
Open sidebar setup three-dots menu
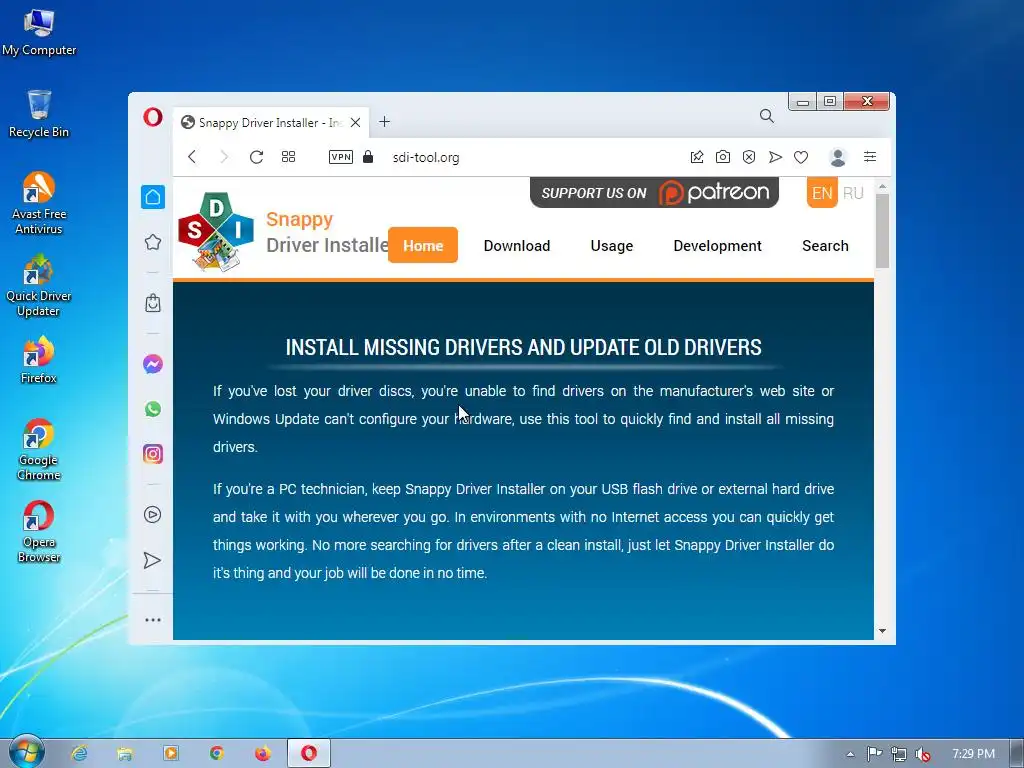point(153,620)
